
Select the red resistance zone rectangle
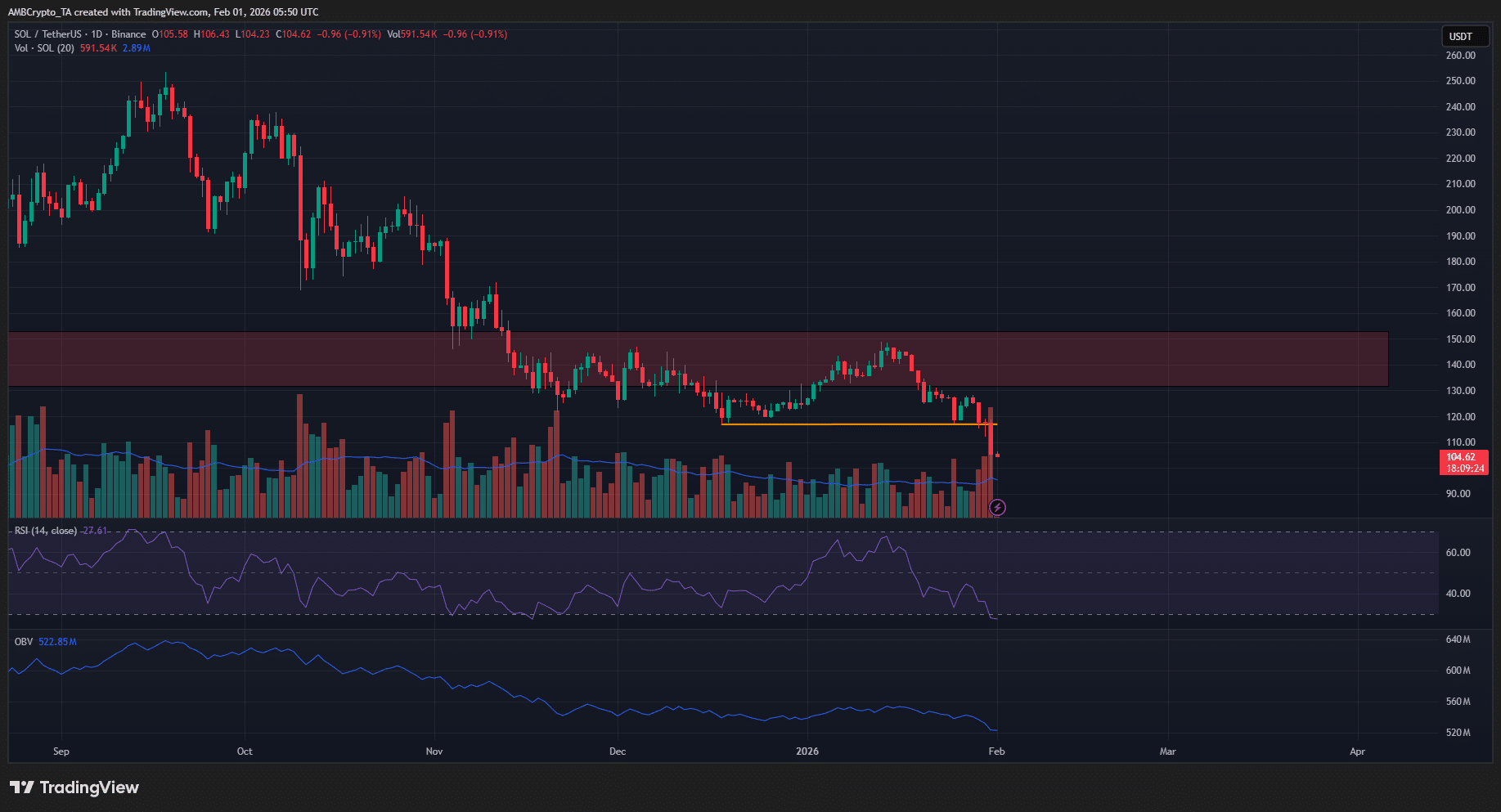pyautogui.click(x=698, y=359)
